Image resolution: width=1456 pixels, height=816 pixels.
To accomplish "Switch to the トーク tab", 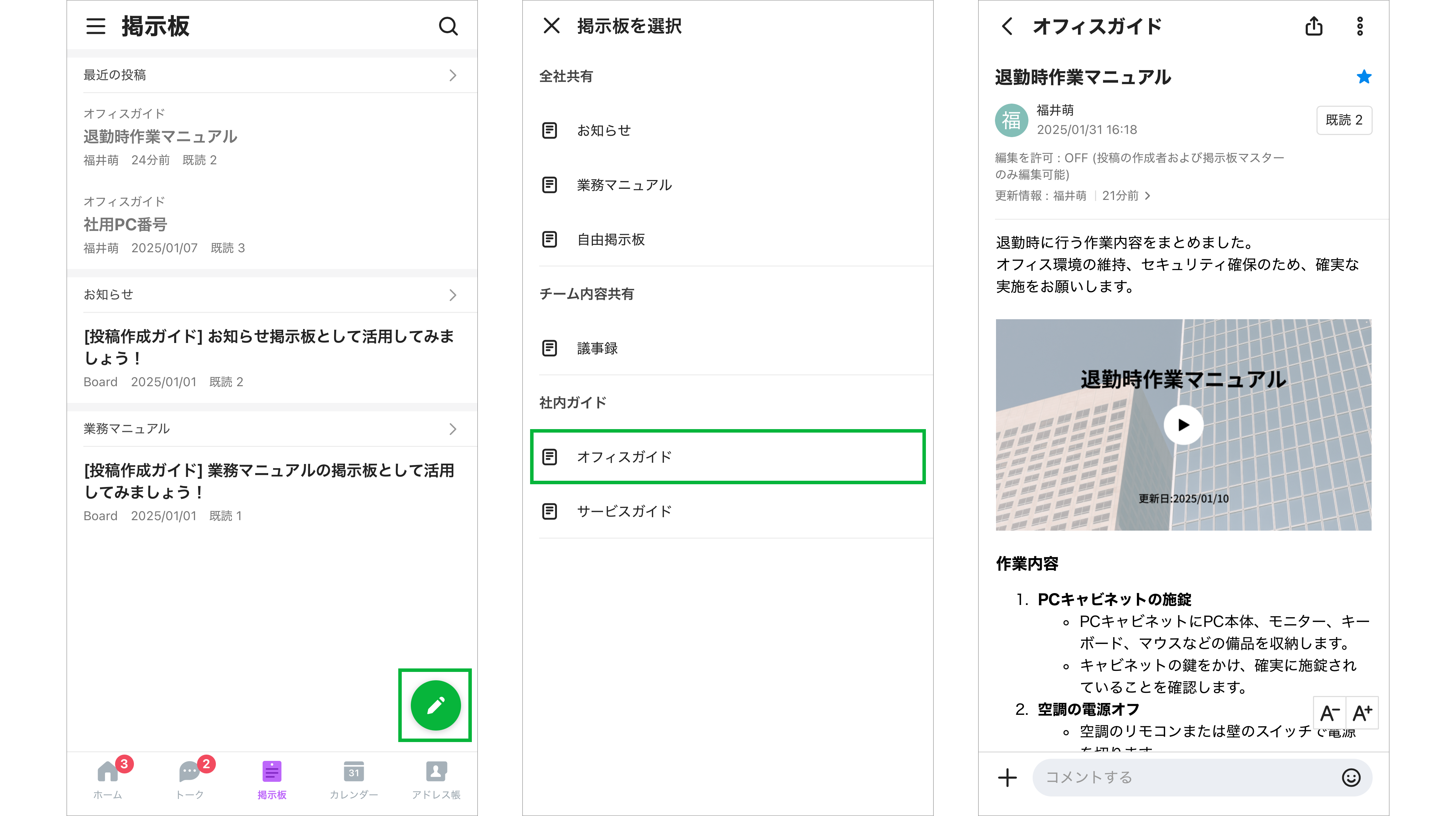I will coord(190,779).
